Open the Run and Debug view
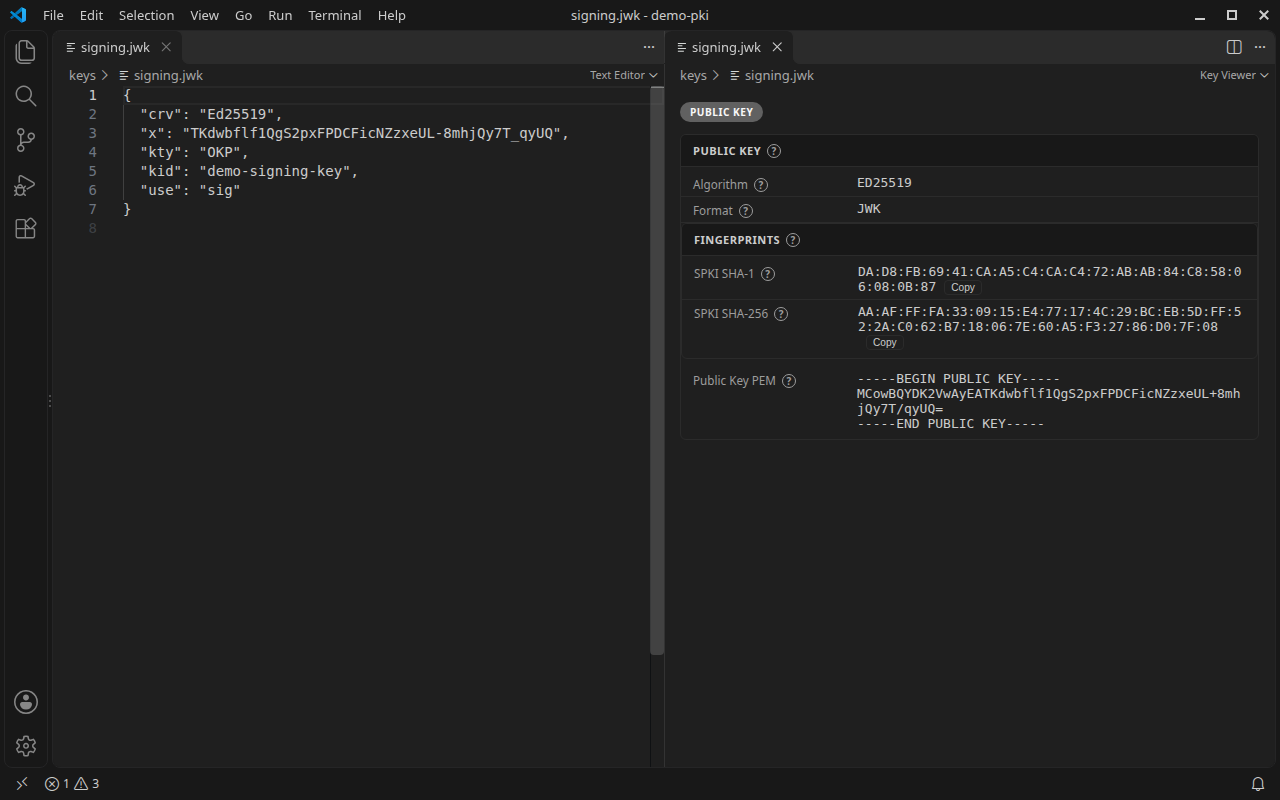 tap(26, 185)
